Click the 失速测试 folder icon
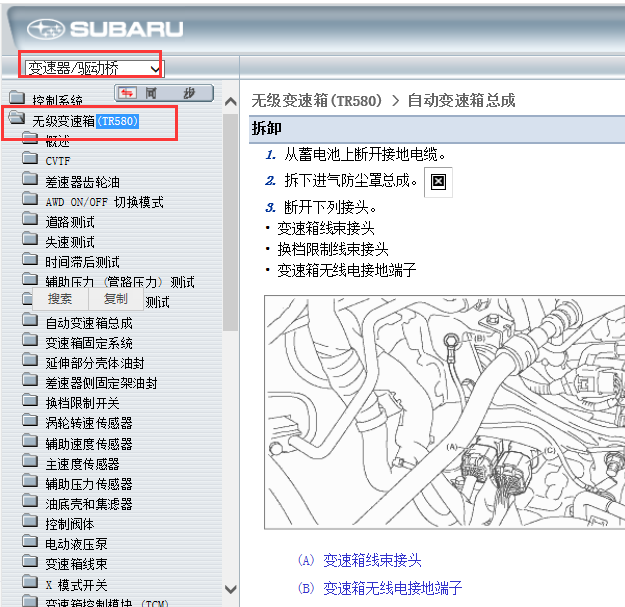This screenshot has height=607, width=625. tap(30, 238)
